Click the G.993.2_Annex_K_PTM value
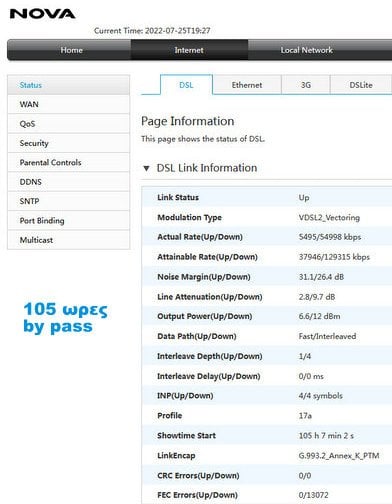392x504 pixels. (339, 455)
